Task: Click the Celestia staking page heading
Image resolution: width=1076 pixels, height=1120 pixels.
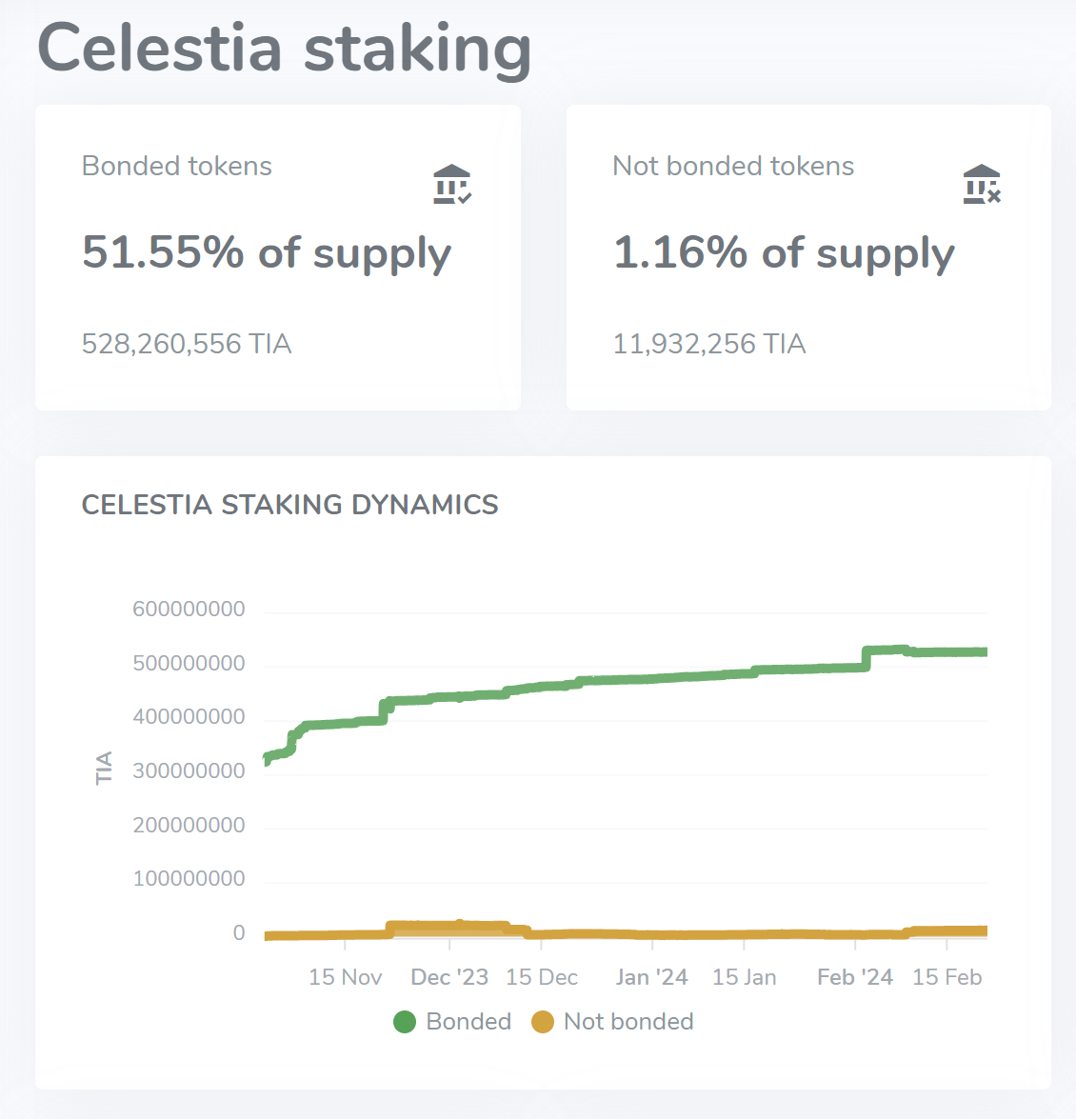Action: 284,49
